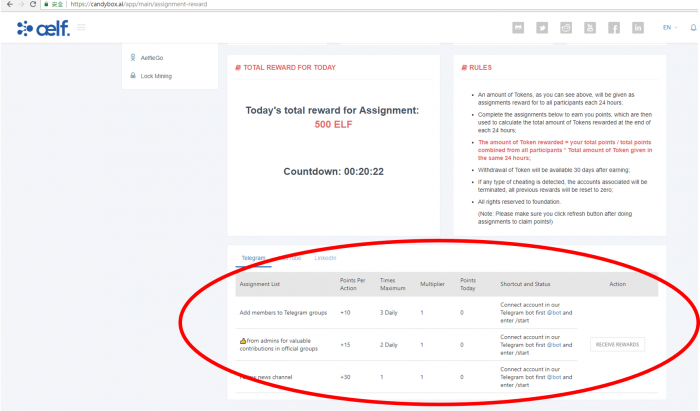Switch to the Telegram tab
700x411 pixels.
tap(253, 258)
